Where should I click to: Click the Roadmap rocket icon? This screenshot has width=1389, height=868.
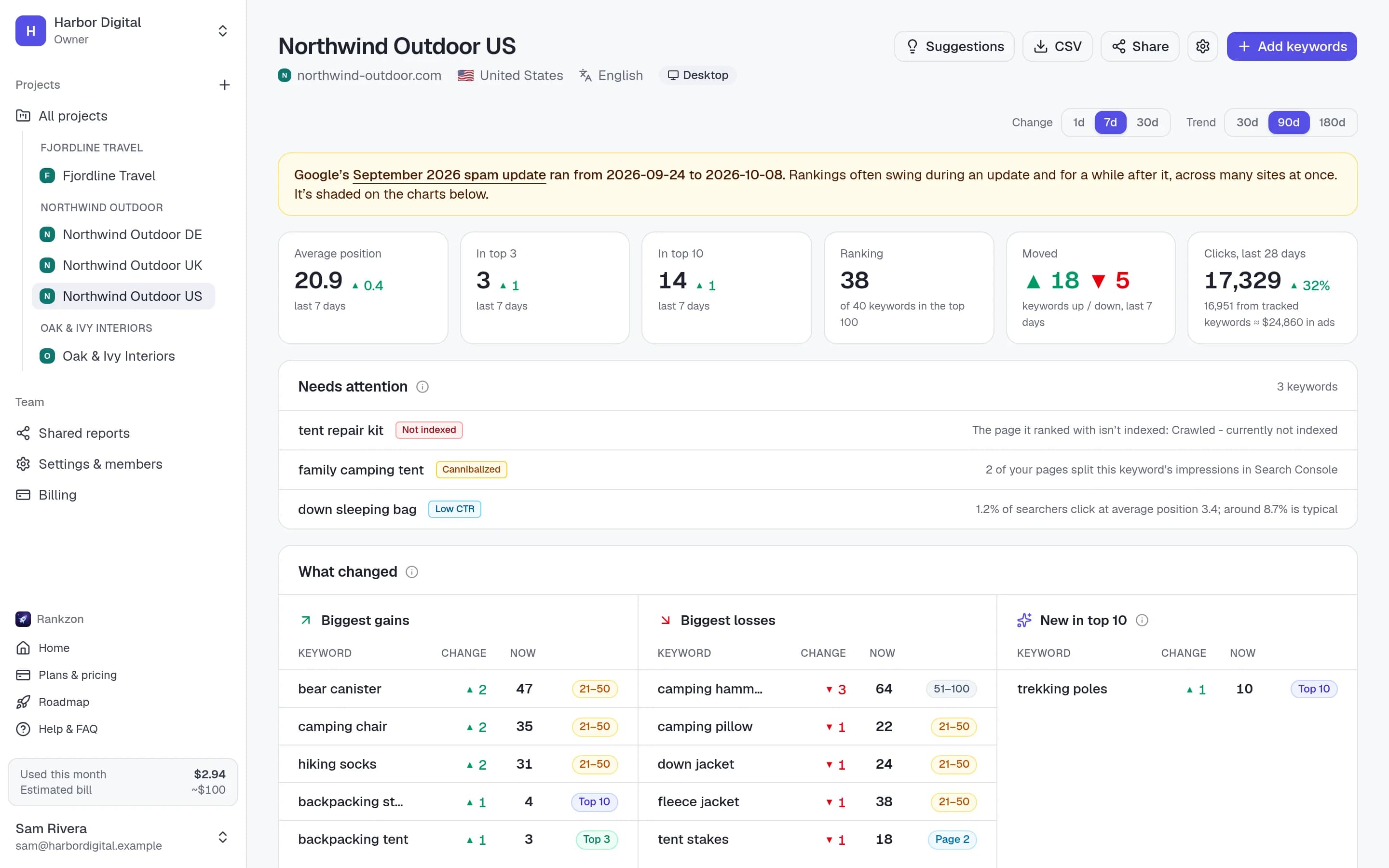point(23,702)
